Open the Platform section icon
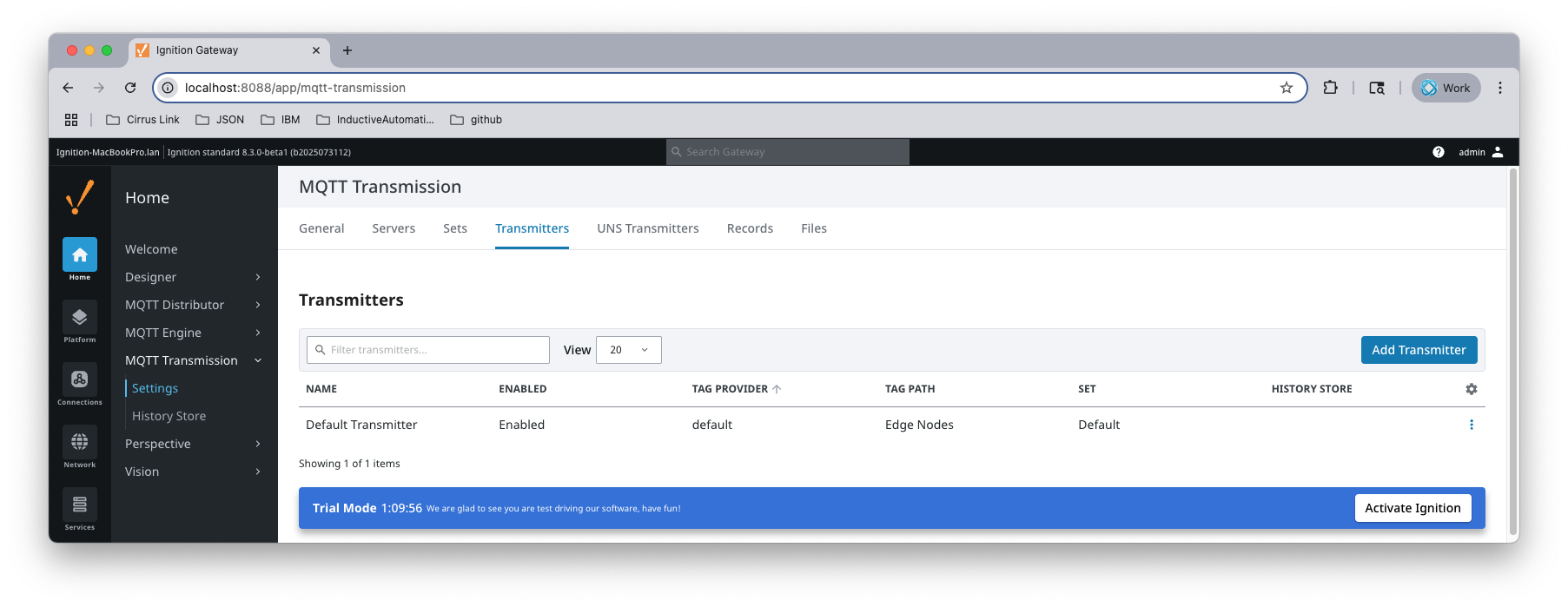 (80, 317)
